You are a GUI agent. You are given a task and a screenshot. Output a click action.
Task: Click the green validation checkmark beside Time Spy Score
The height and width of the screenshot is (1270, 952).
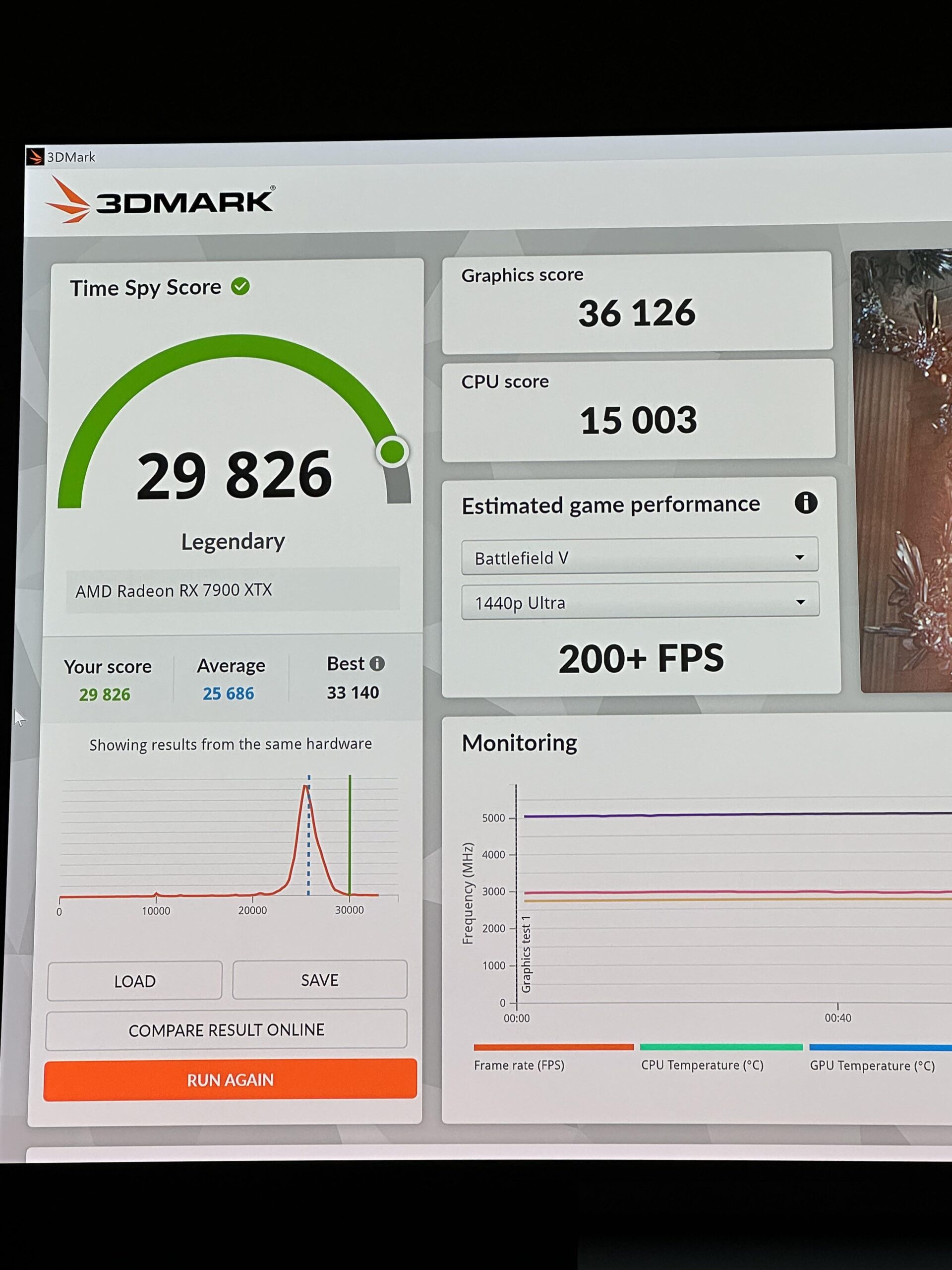pos(240,286)
